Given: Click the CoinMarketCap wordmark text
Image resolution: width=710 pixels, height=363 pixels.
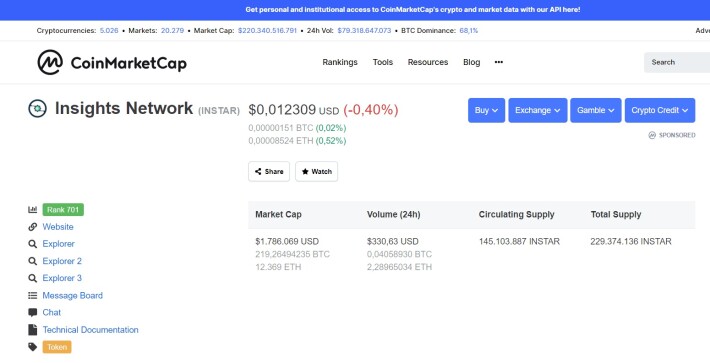Looking at the screenshot, I should pyautogui.click(x=129, y=63).
